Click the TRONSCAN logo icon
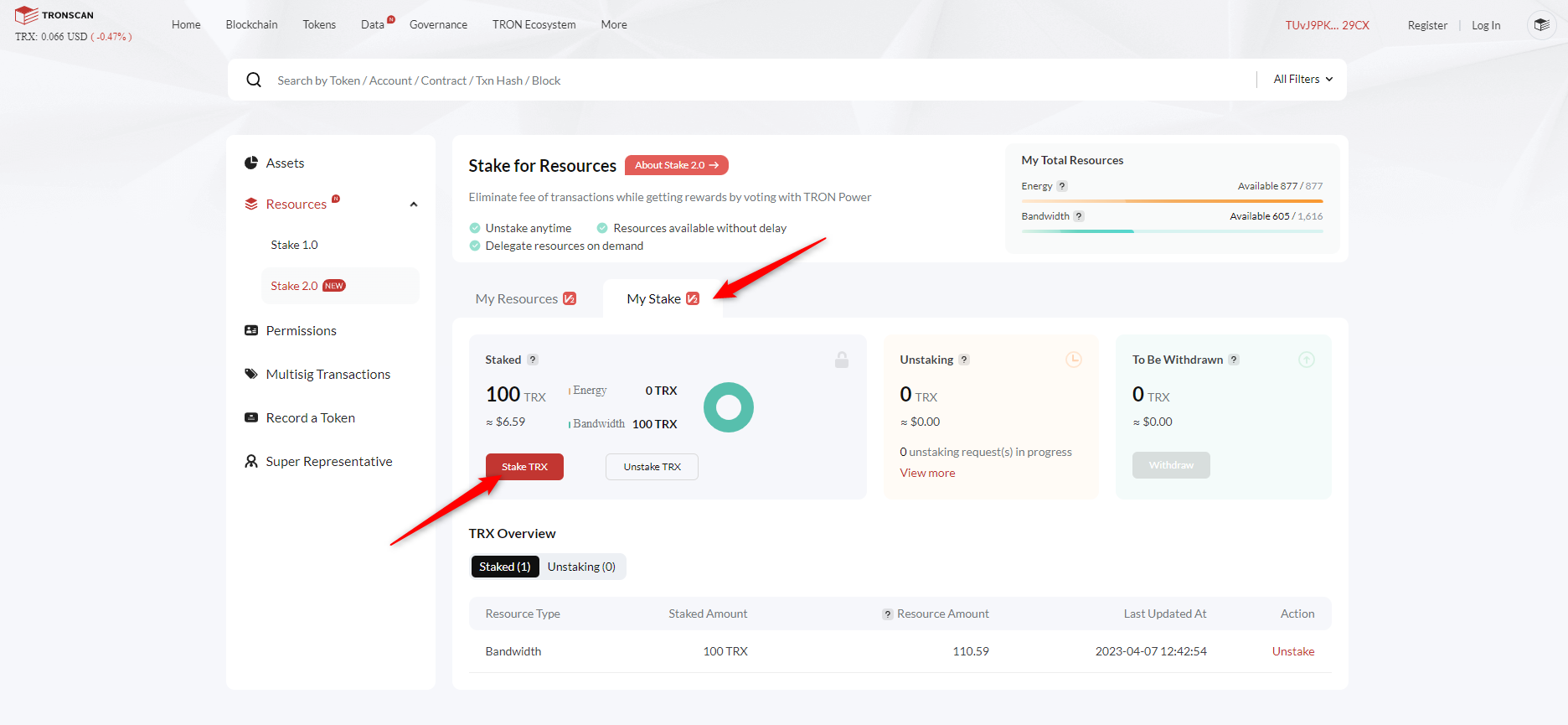This screenshot has width=1568, height=725. coord(27,15)
